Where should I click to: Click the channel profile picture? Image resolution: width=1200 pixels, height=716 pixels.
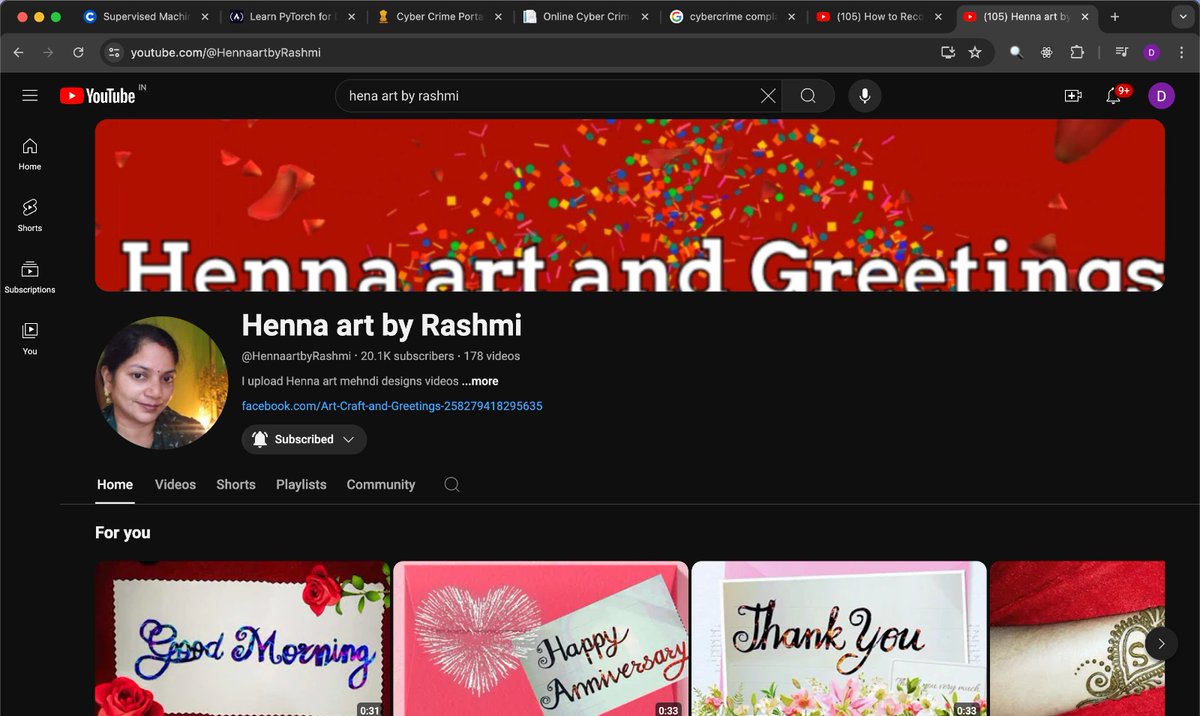coord(161,383)
